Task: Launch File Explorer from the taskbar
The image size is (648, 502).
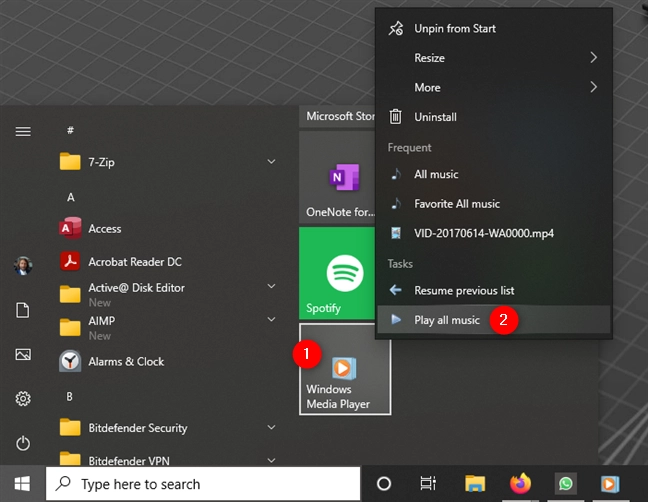Action: coord(475,483)
